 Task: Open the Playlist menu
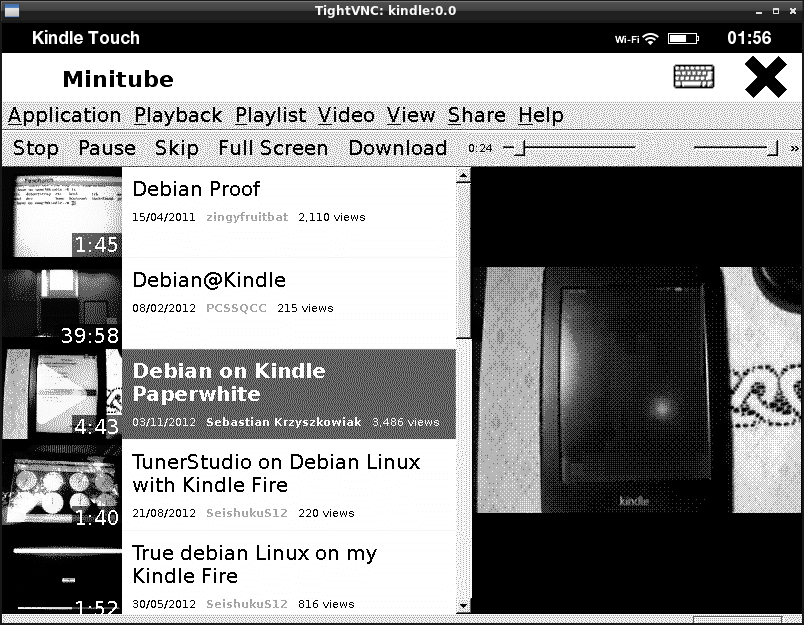[x=271, y=115]
